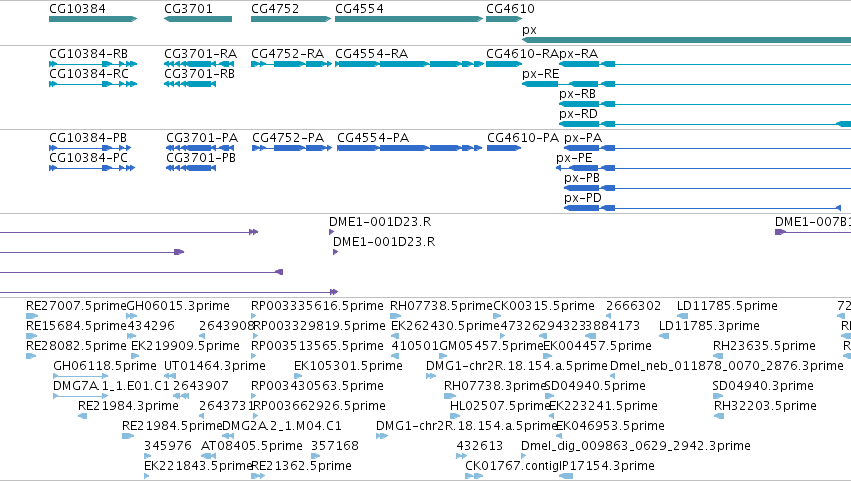This screenshot has height=481, width=851.
Task: Select the CG4610-RA transcript label
Action: tap(522, 54)
